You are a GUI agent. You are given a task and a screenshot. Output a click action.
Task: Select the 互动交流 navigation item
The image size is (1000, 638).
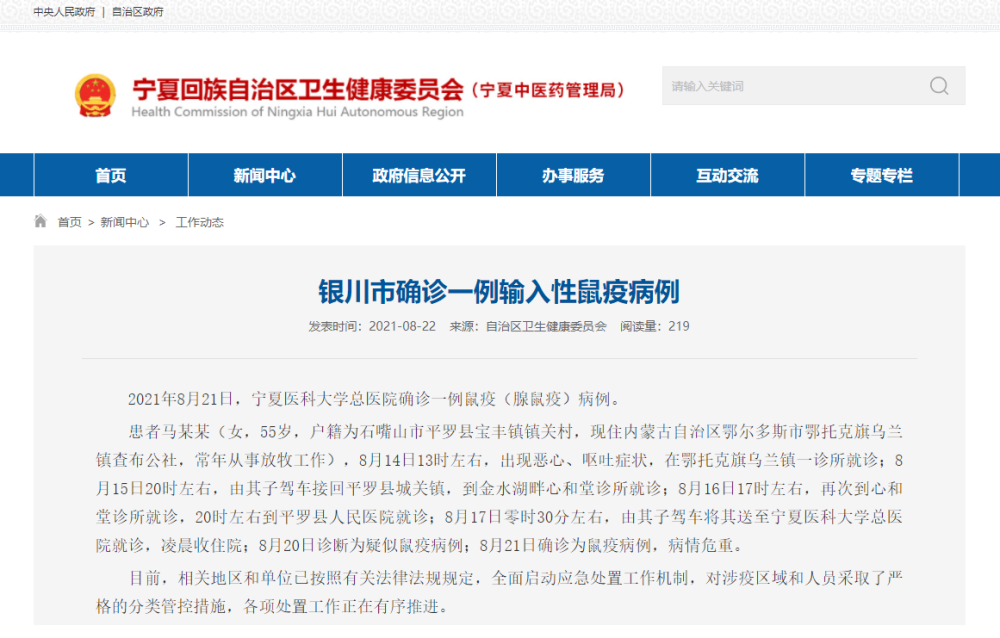(x=727, y=176)
